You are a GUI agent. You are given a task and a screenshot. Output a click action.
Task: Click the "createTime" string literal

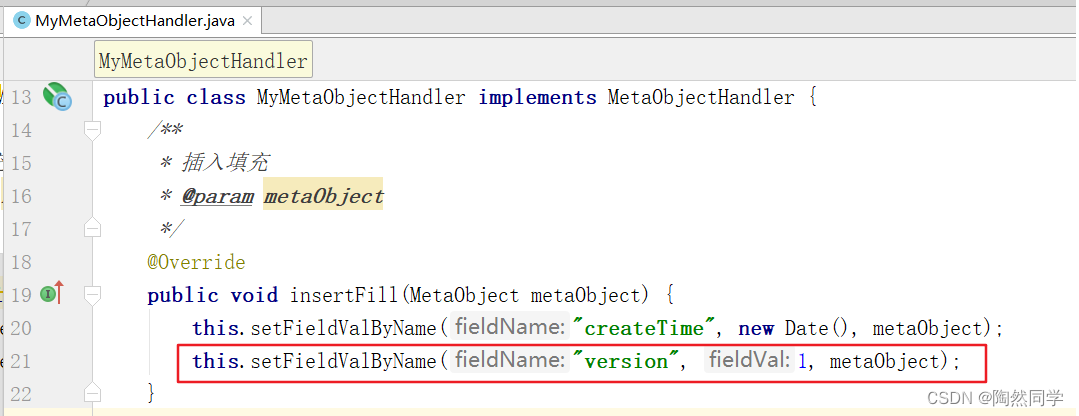click(652, 328)
